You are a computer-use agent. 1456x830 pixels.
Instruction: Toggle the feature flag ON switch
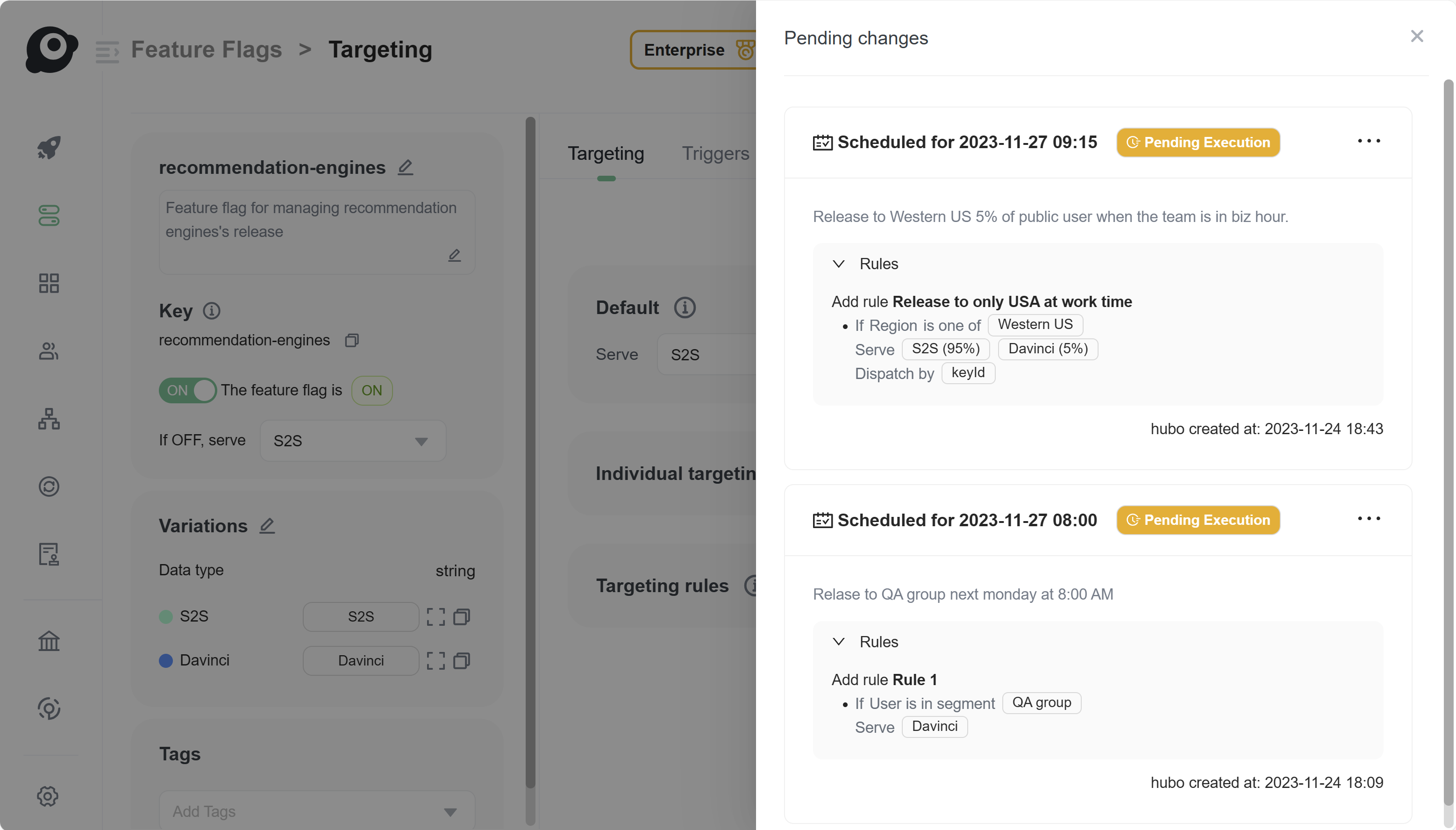pos(187,390)
